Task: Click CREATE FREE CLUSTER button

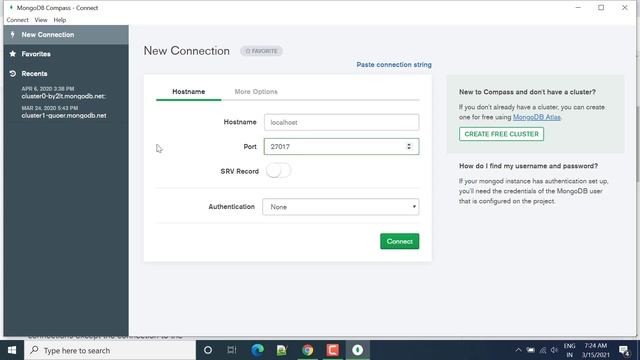Action: point(501,134)
